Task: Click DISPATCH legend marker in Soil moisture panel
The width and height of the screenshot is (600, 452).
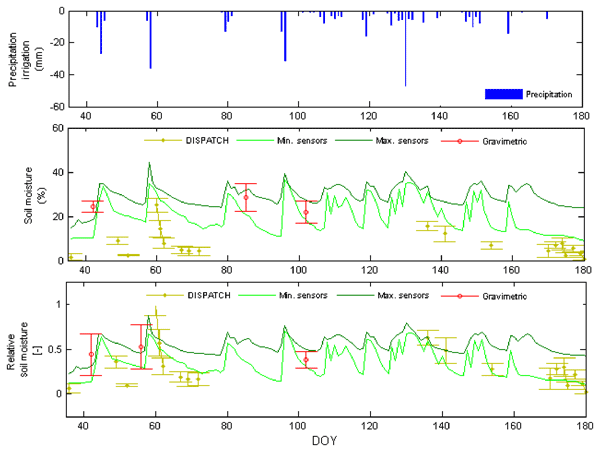Action: point(163,141)
